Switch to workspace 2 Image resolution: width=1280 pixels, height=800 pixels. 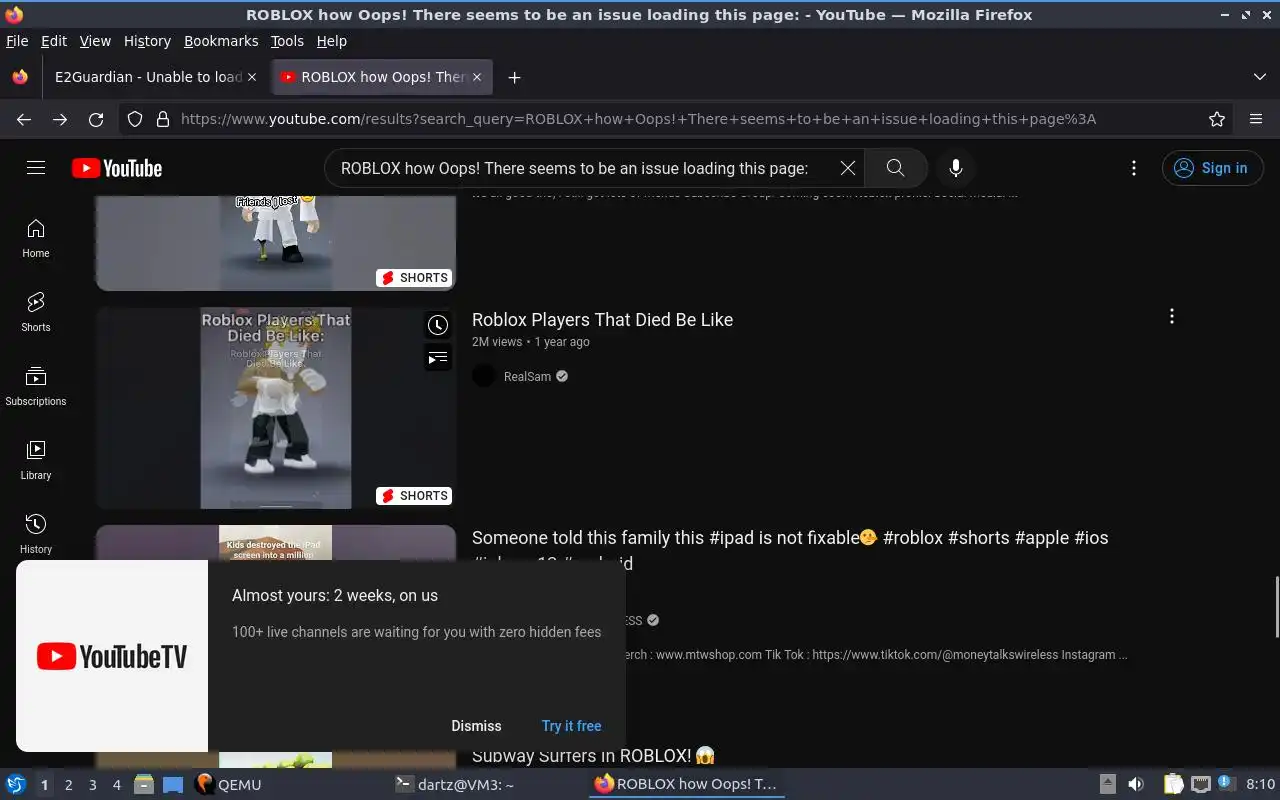[x=68, y=785]
